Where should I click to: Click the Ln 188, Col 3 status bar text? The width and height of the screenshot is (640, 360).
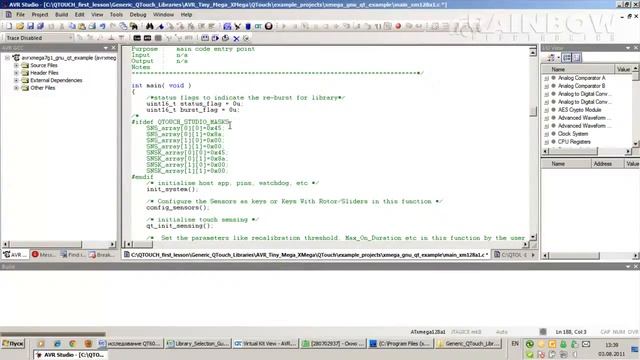[x=571, y=332]
